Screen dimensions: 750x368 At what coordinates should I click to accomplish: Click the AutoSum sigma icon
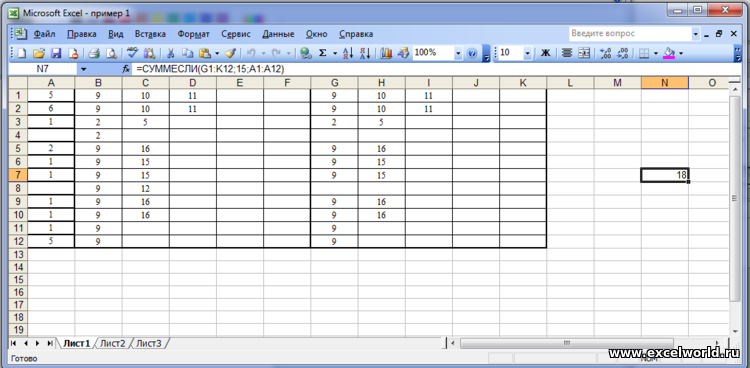pos(322,53)
